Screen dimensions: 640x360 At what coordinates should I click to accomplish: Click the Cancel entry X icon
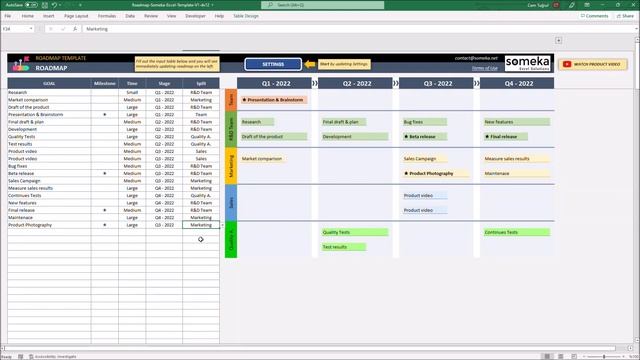51,29
